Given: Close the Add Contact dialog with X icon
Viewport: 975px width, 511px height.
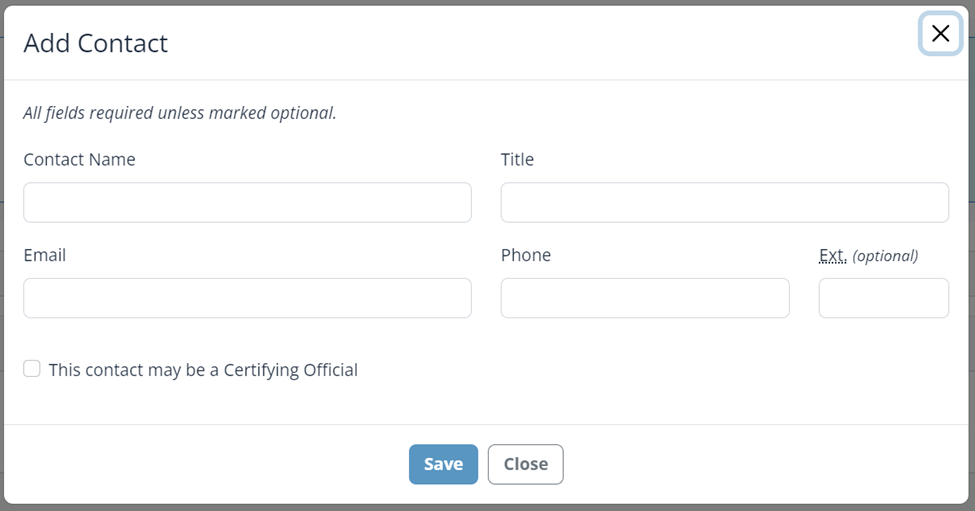Looking at the screenshot, I should 940,34.
